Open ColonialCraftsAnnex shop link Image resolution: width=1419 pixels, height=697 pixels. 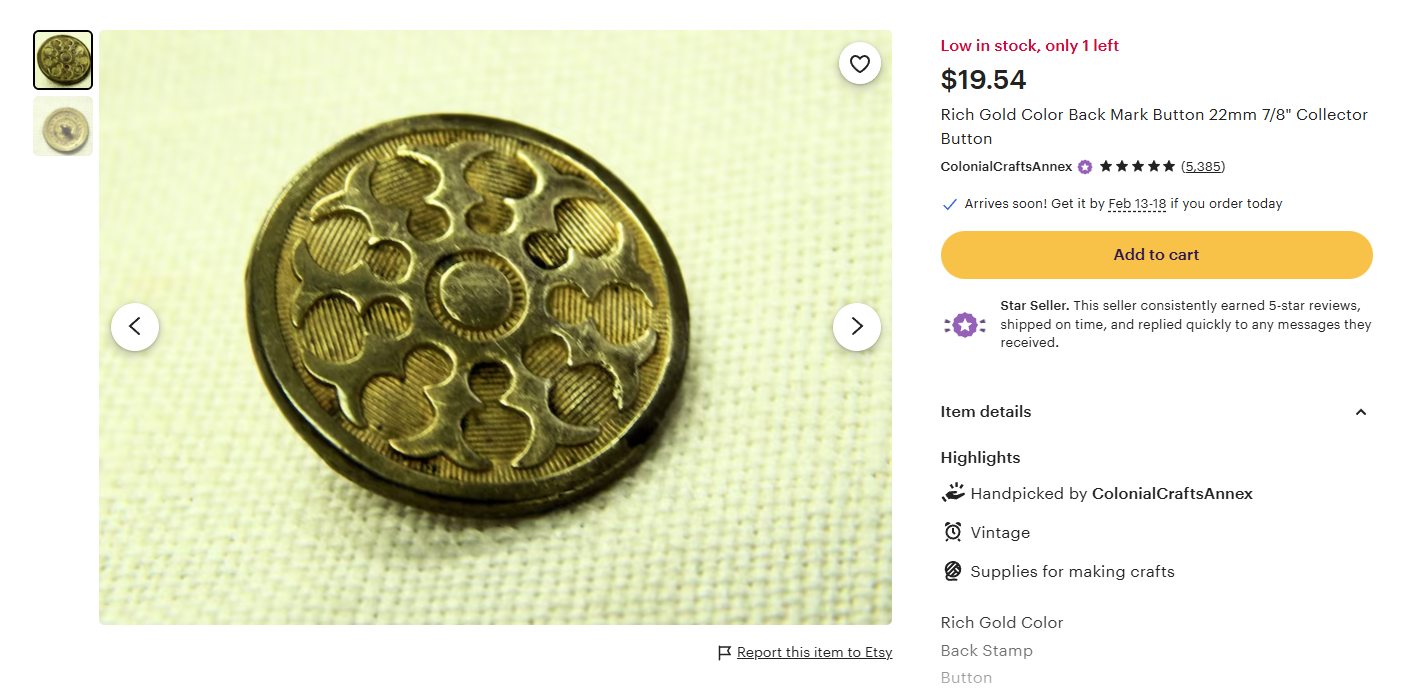1006,167
